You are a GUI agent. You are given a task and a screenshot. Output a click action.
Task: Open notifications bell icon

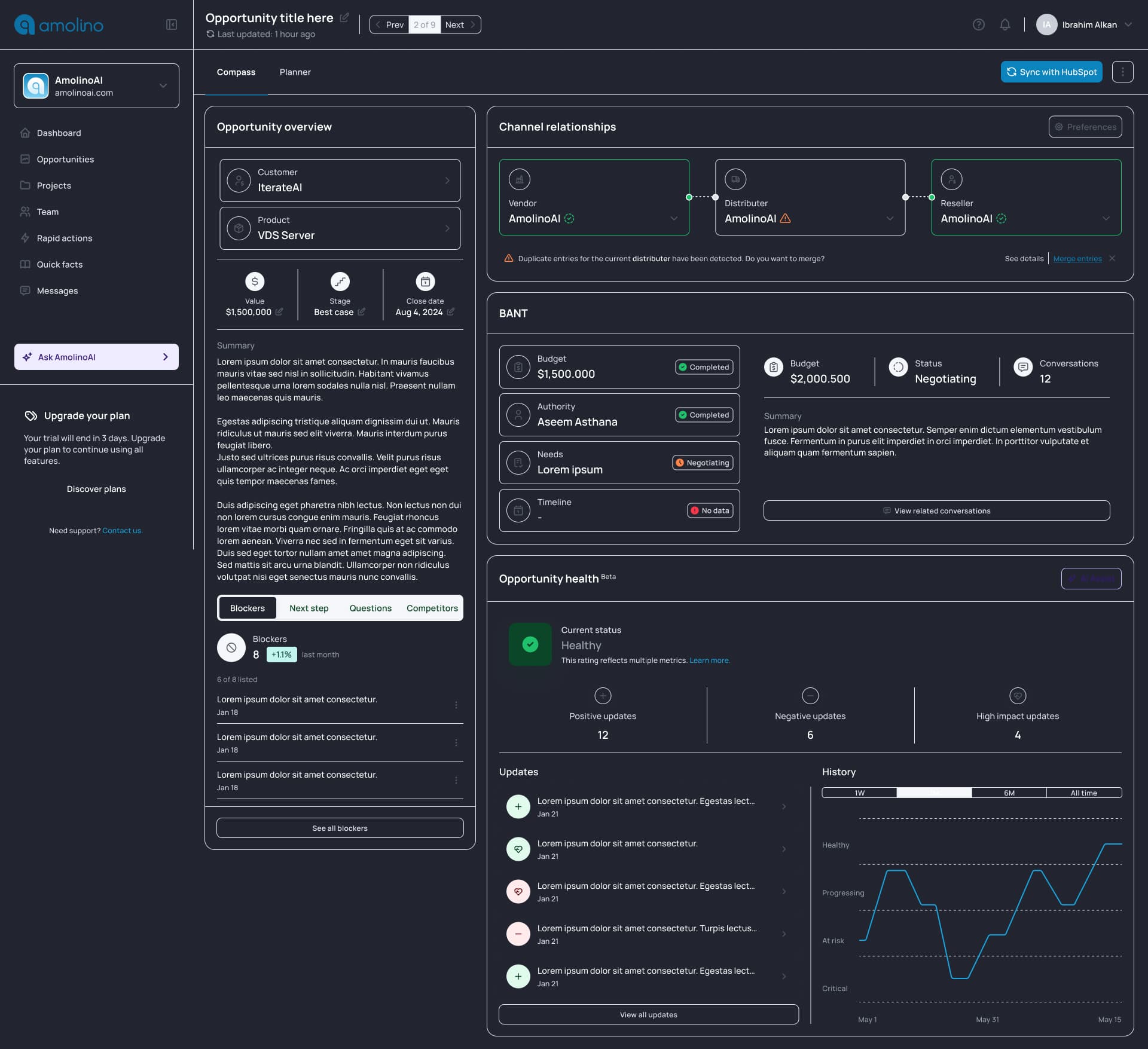1004,25
